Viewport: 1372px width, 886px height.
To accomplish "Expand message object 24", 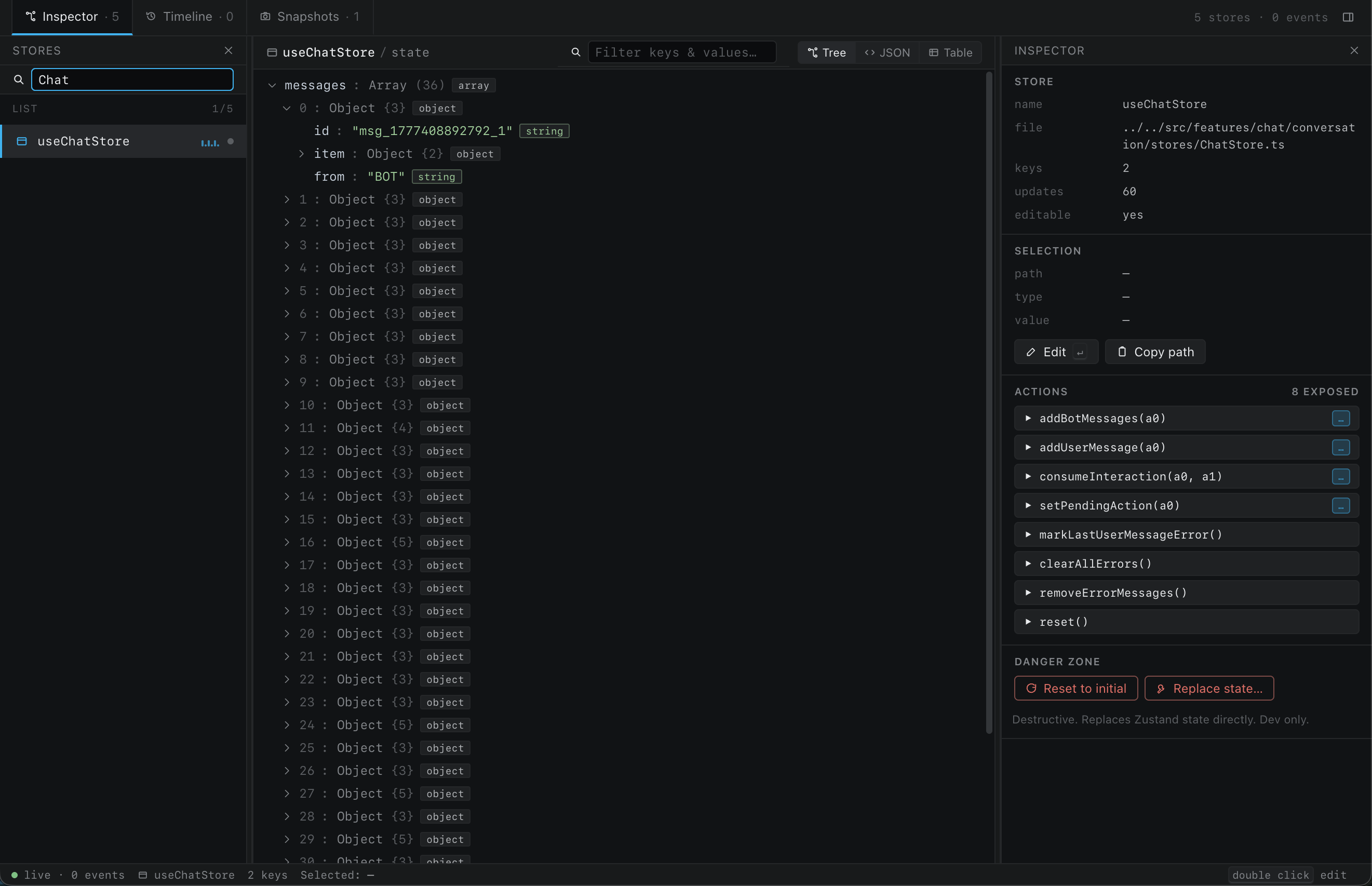I will [x=287, y=726].
